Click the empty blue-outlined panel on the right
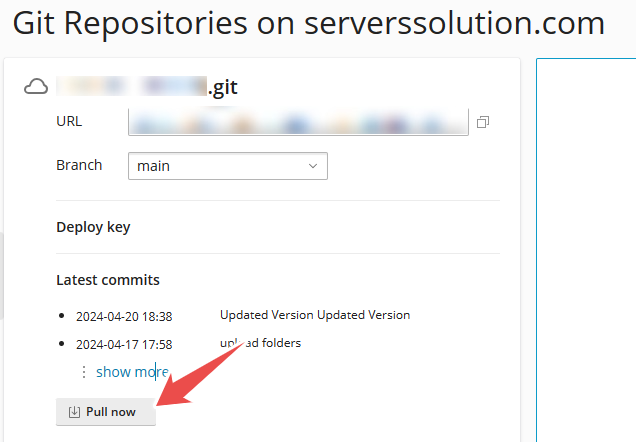The image size is (636, 442). [586, 250]
